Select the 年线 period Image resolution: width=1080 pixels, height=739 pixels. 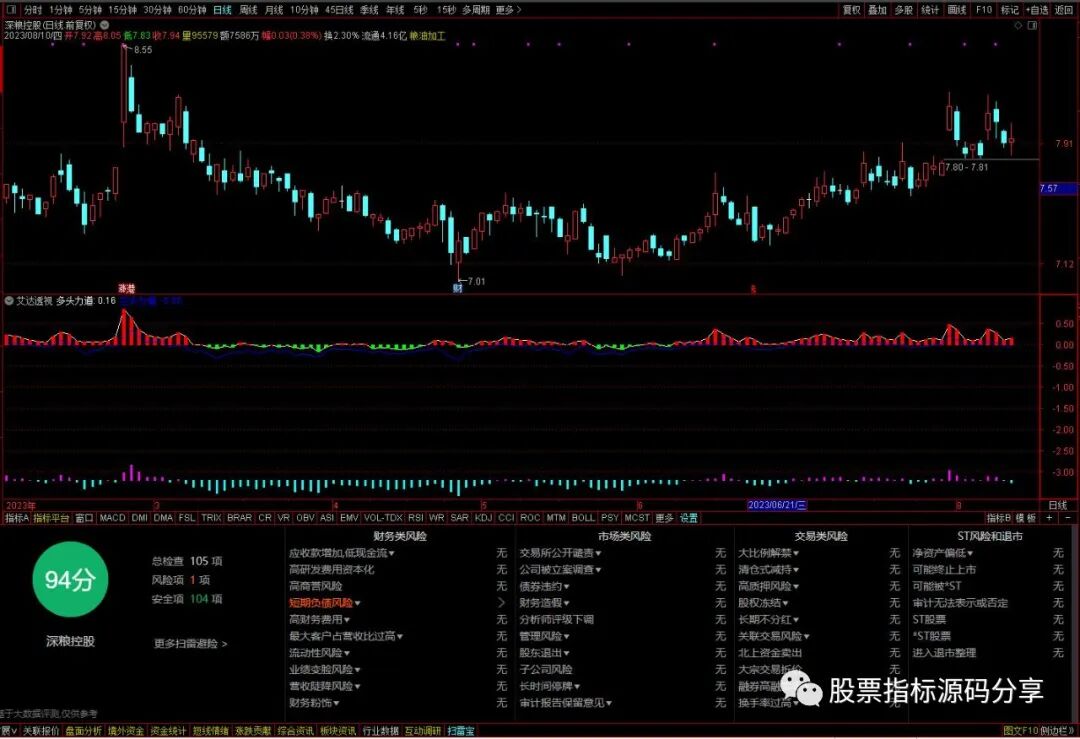click(x=395, y=10)
